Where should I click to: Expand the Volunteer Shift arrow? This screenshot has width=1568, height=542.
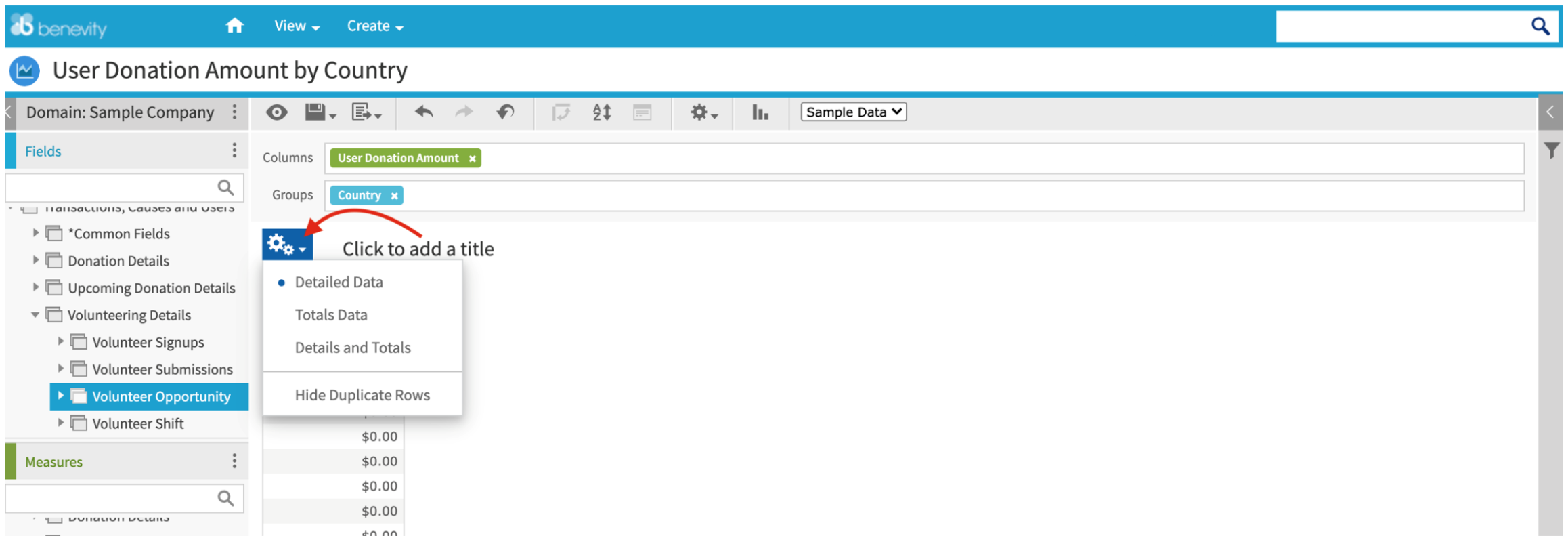point(60,422)
